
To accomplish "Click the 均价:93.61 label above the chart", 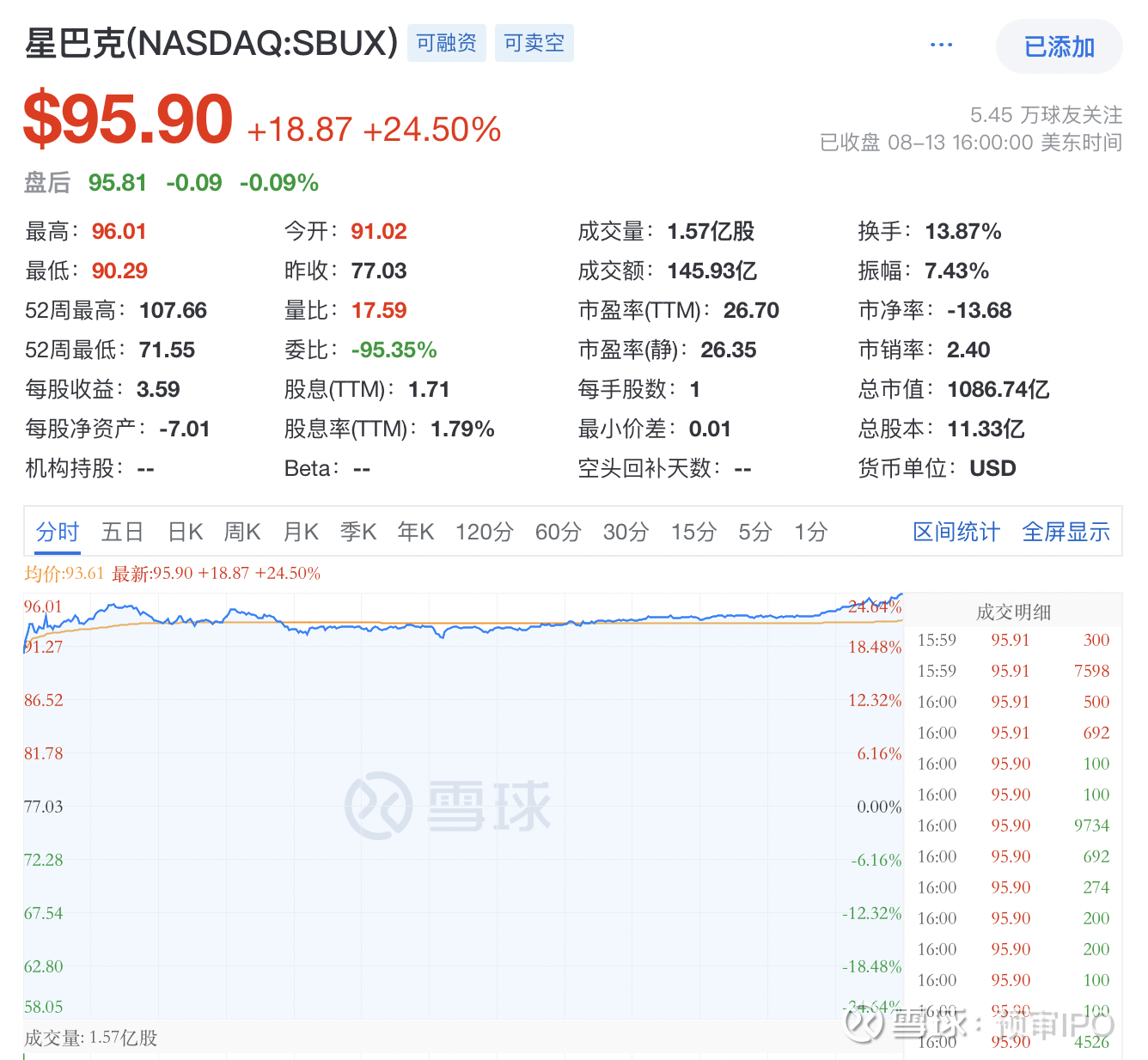I will pos(64,574).
